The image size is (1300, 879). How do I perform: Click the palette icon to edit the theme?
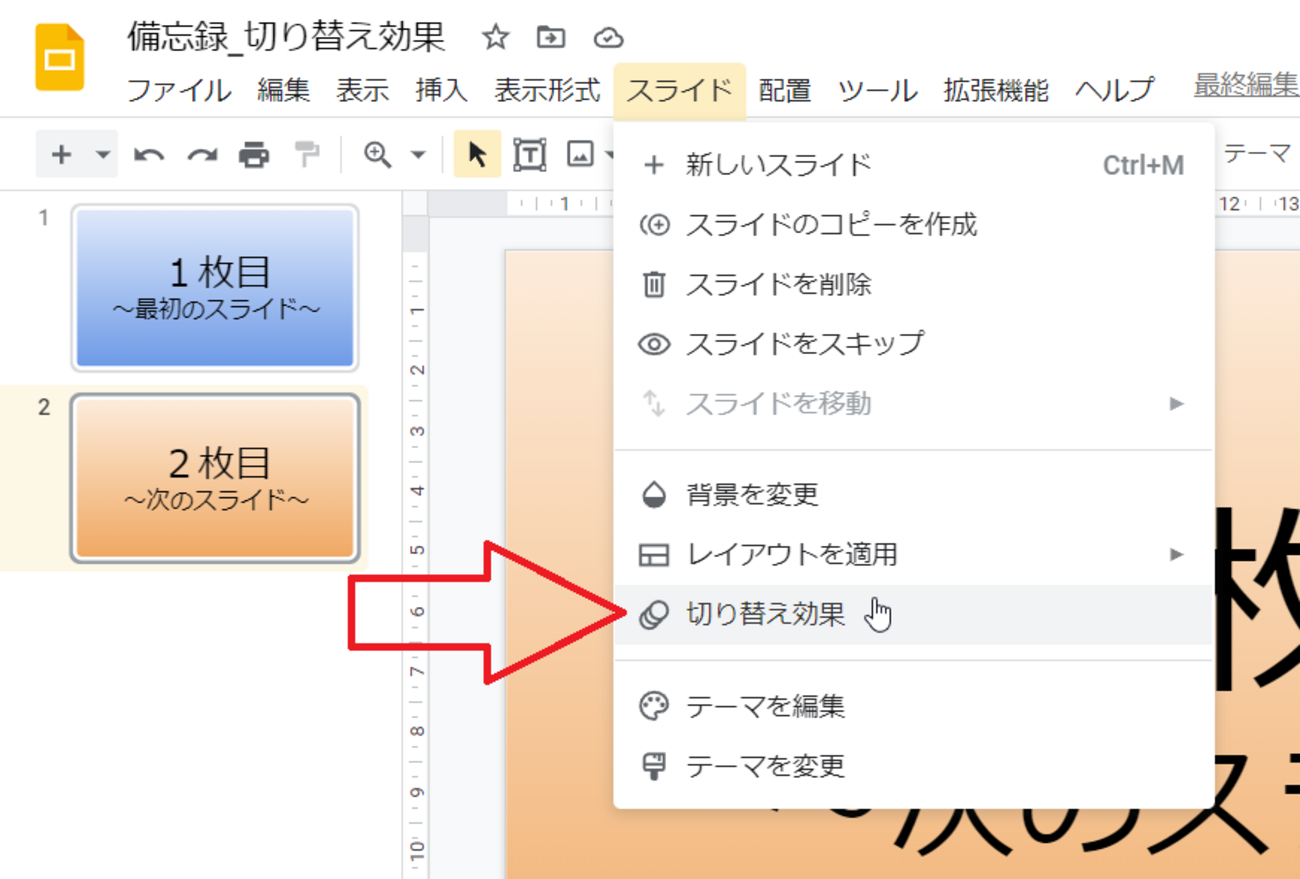654,706
